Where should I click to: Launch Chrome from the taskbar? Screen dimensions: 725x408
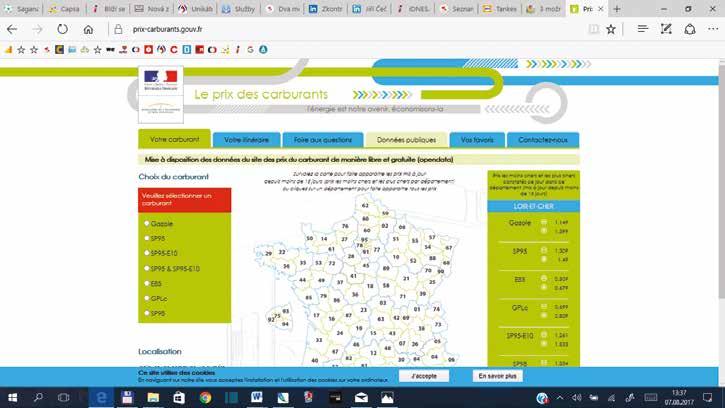click(x=205, y=397)
